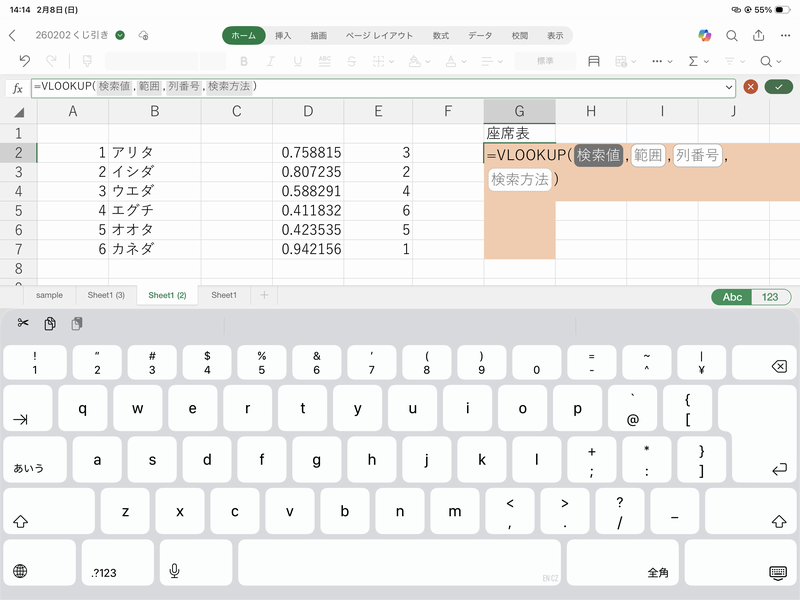Toggle 全角 full-width key on keyboard
This screenshot has height=600, width=800.
[658, 572]
